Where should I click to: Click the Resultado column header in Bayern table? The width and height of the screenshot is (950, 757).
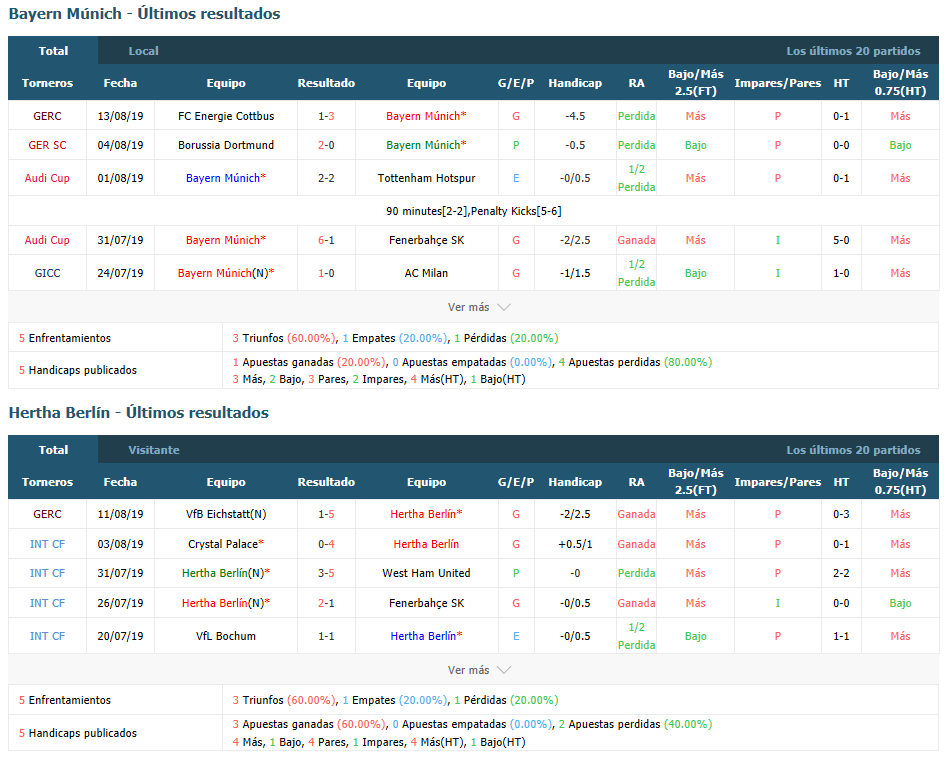(x=326, y=82)
